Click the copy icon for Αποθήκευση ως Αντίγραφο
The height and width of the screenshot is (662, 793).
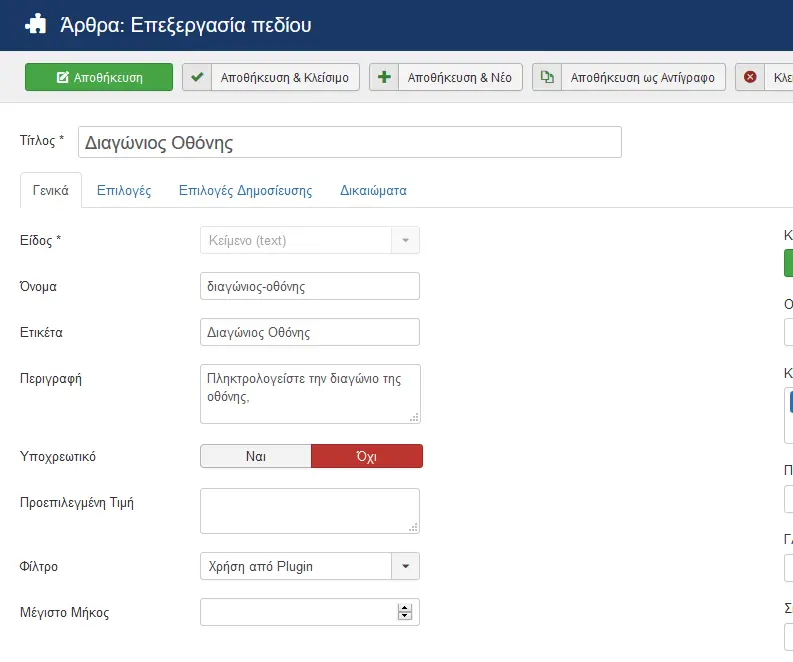(547, 77)
